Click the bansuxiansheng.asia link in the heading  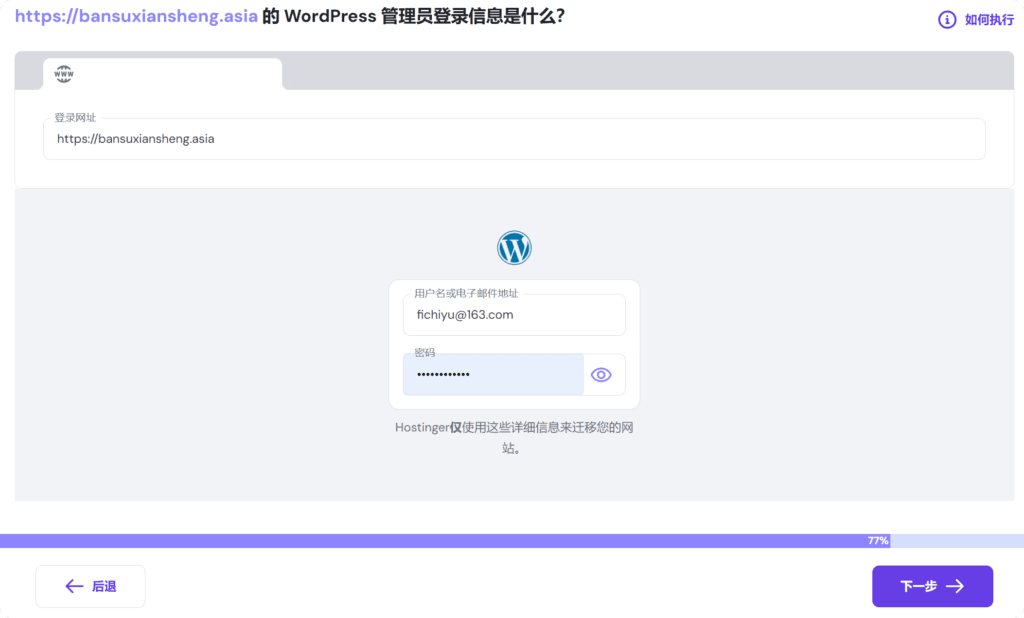(x=136, y=17)
